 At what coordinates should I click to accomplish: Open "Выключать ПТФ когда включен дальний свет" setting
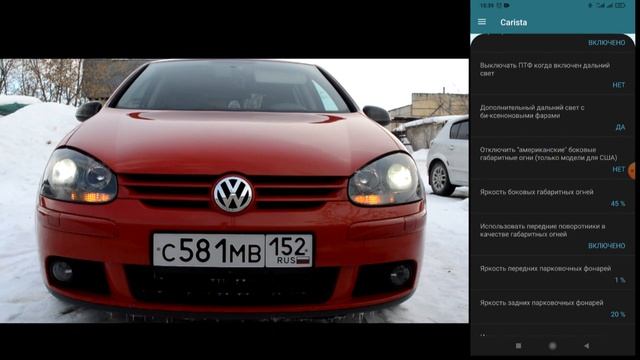[553, 74]
